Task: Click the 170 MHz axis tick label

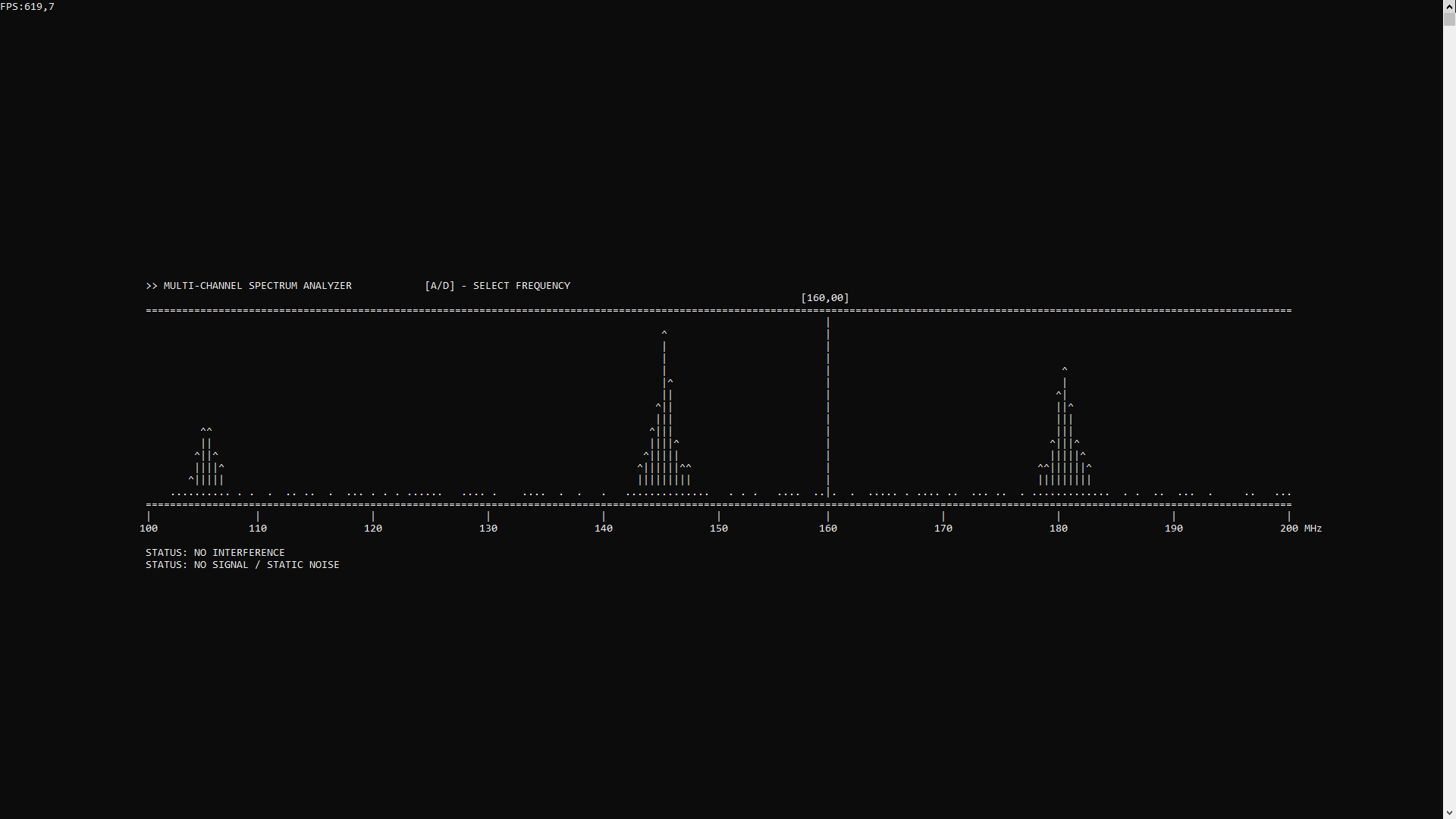Action: [x=943, y=529]
